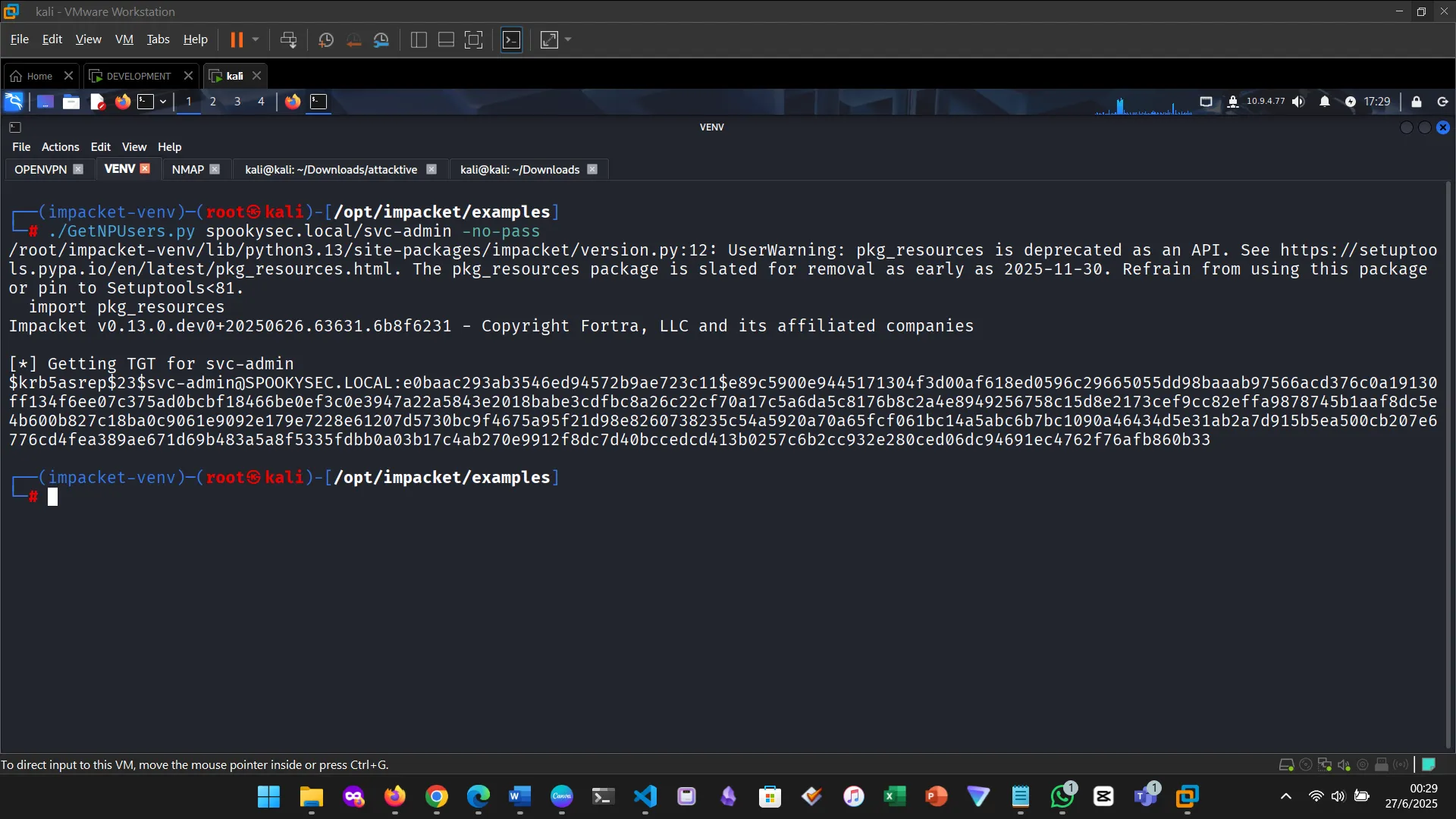The image size is (1456, 819).
Task: Open the terminal launcher dropdown on the panel
Action: click(x=163, y=101)
